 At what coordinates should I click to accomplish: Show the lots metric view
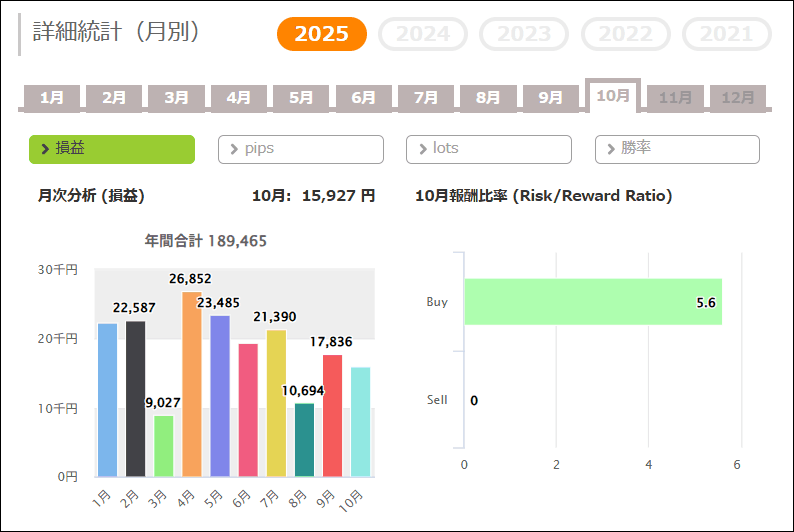point(488,149)
